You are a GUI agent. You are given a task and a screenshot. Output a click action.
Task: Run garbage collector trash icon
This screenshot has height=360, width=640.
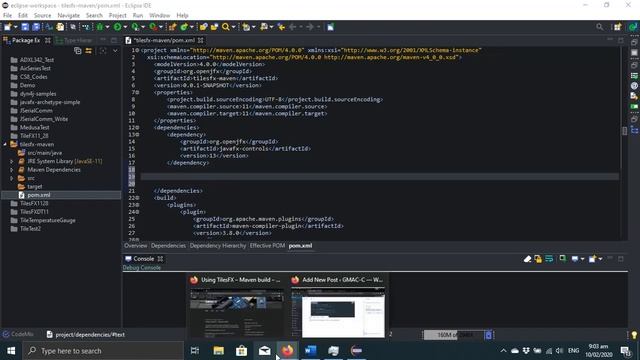[488, 335]
